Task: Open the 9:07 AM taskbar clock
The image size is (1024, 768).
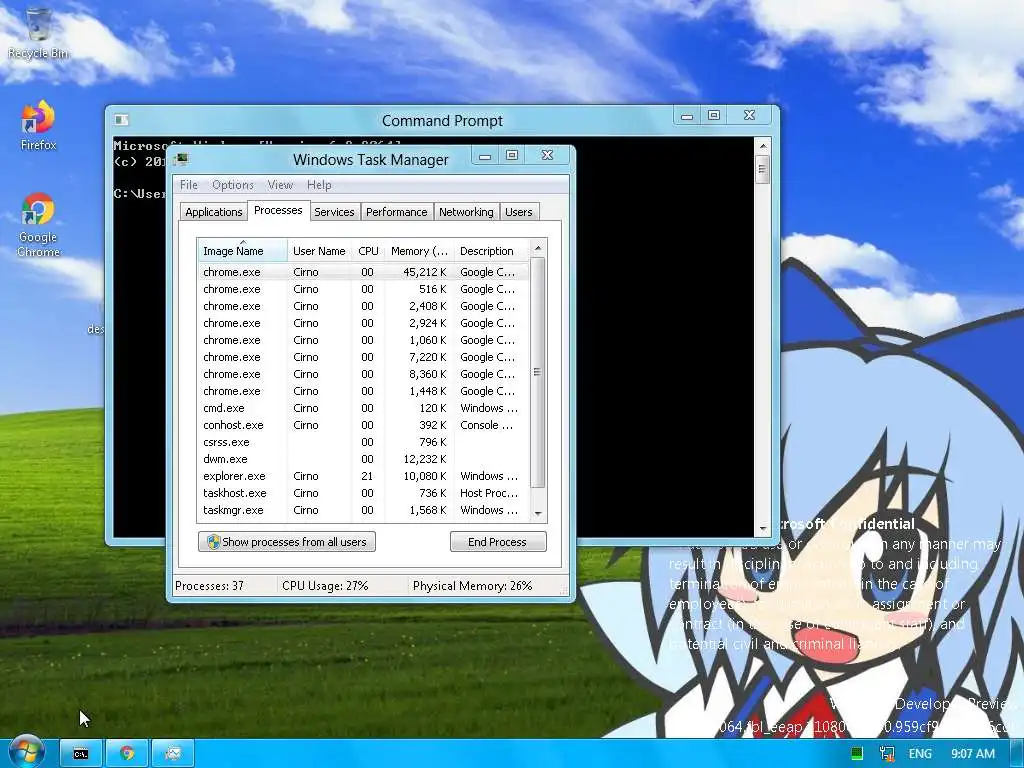Action: [973, 754]
